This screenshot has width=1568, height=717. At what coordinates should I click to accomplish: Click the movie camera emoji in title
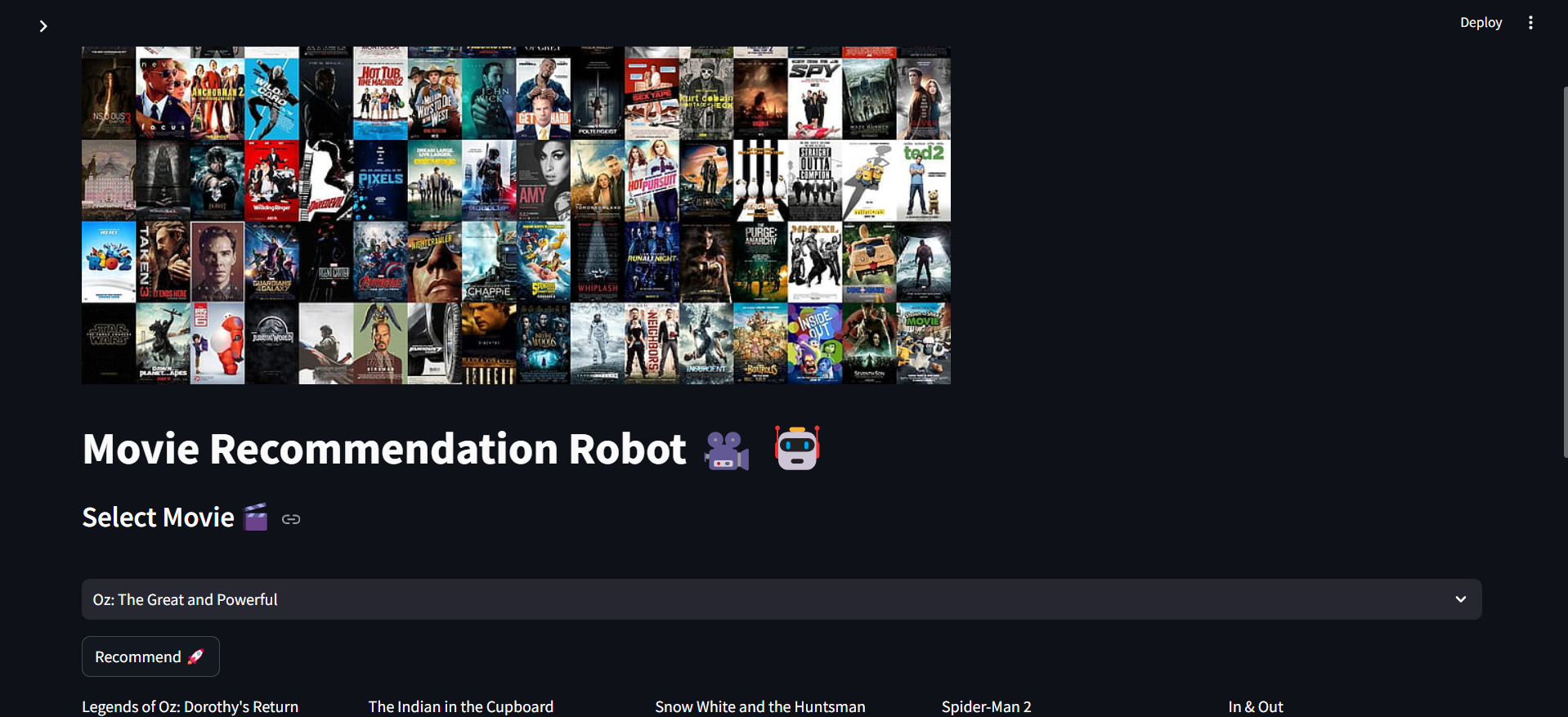click(727, 450)
